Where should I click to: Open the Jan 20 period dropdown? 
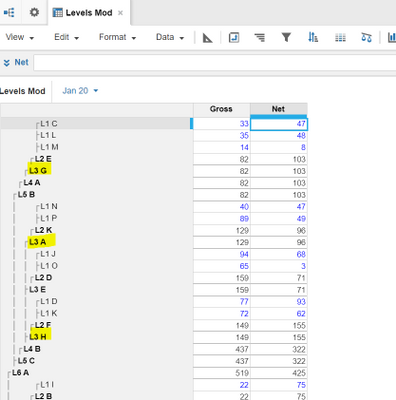point(80,91)
